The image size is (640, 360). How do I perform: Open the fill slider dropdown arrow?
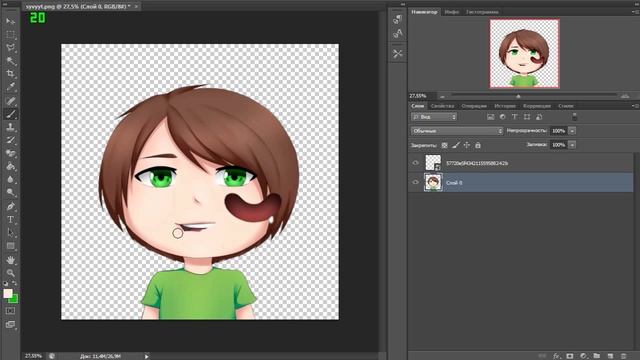pos(572,145)
